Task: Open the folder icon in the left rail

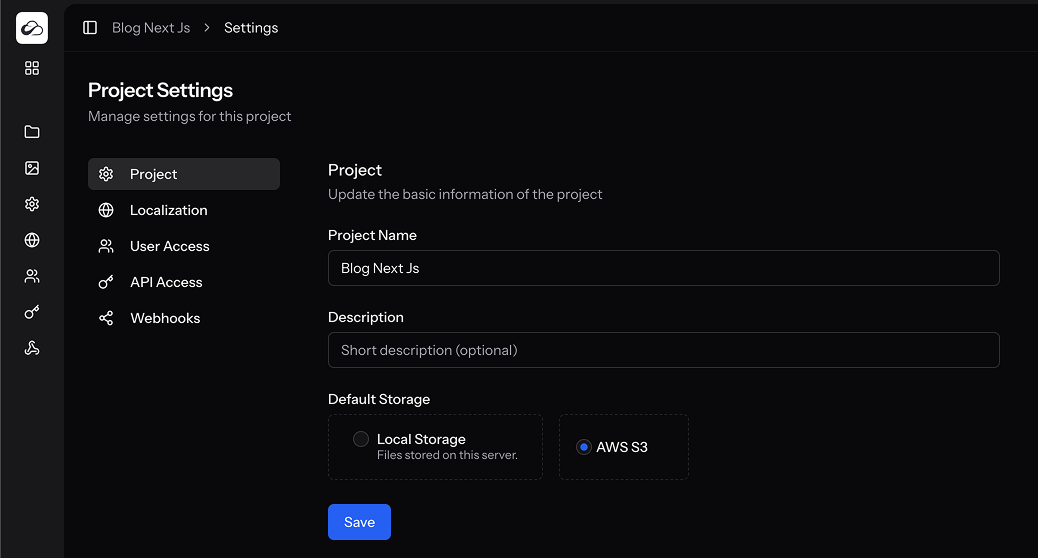Action: (32, 132)
